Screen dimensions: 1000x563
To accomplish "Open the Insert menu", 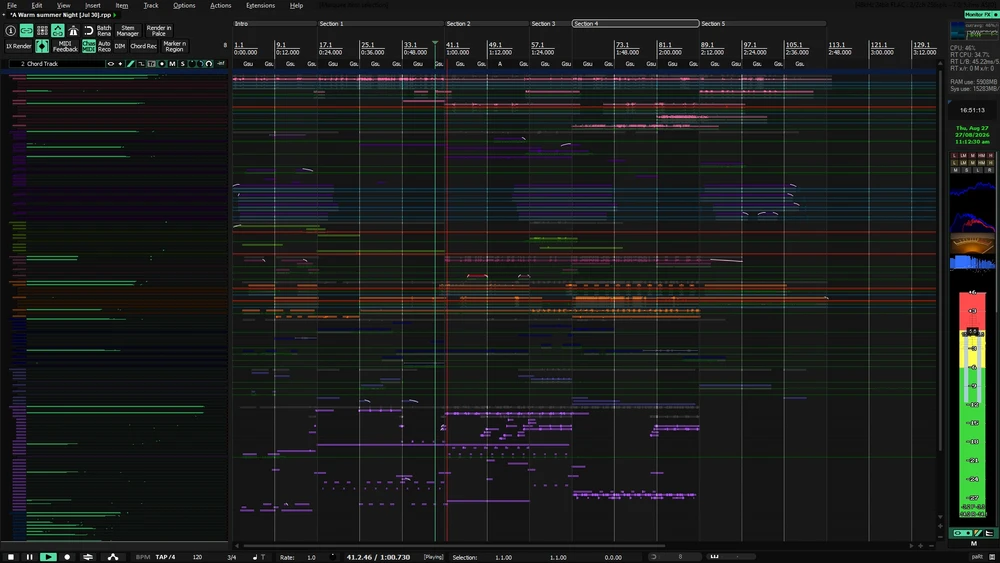I will pos(92,5).
